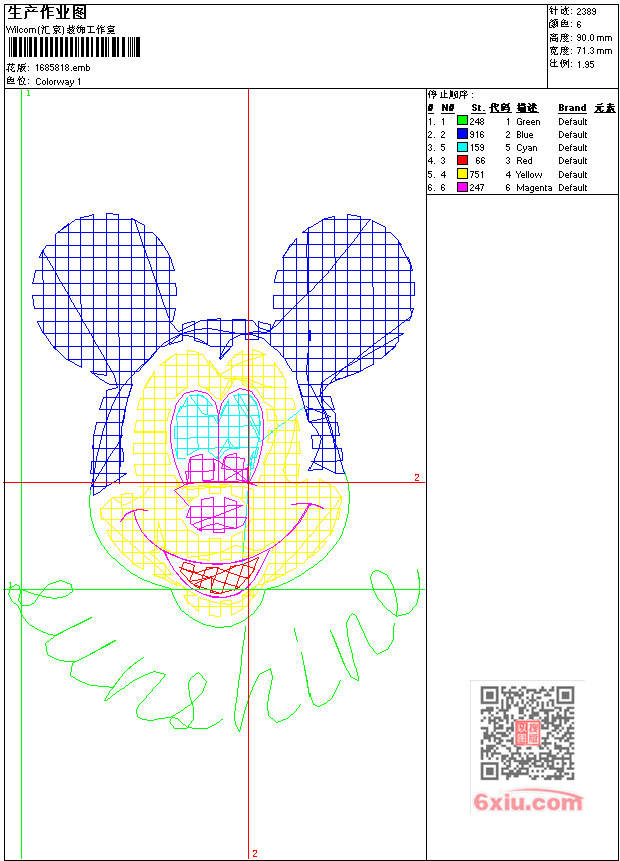Click Default brand in the Green row
This screenshot has width=620, height=861.
(x=573, y=121)
